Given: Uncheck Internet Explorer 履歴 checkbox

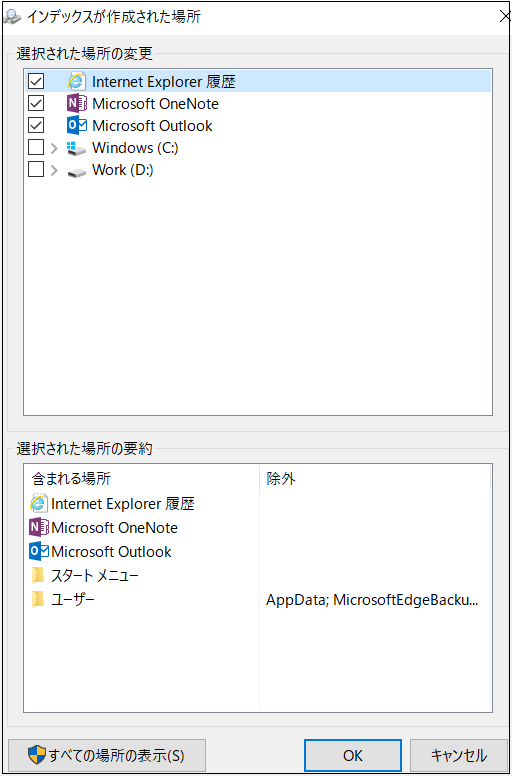Looking at the screenshot, I should click(x=36, y=81).
